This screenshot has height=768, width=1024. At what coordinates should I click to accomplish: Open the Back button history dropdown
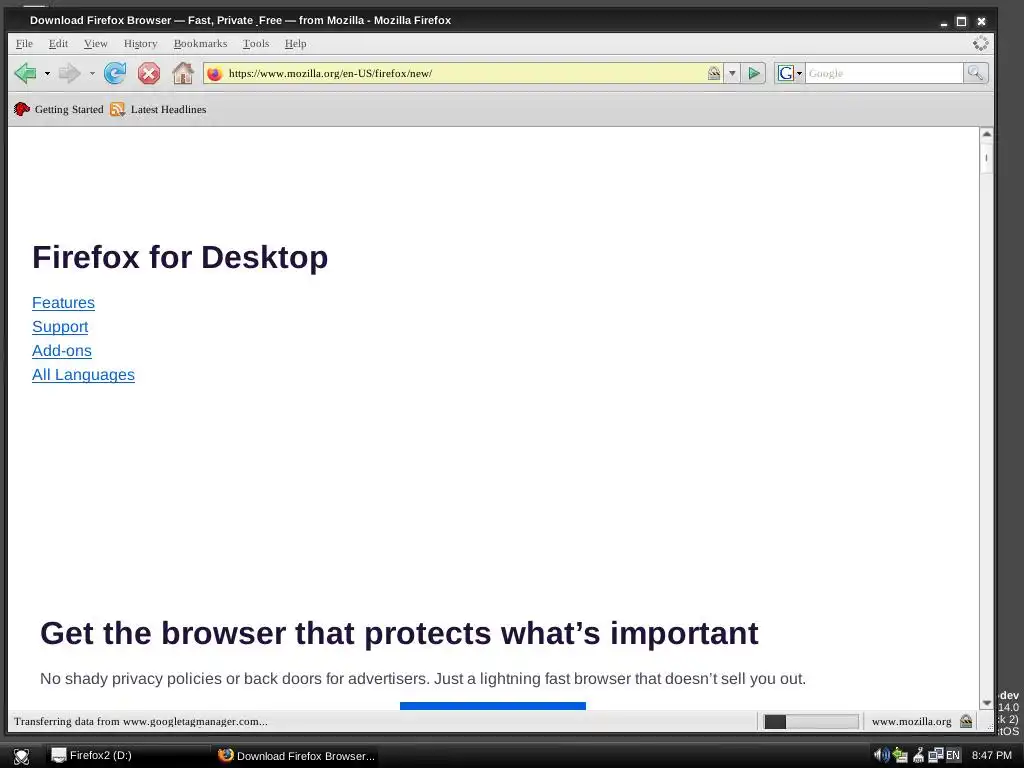pos(47,74)
